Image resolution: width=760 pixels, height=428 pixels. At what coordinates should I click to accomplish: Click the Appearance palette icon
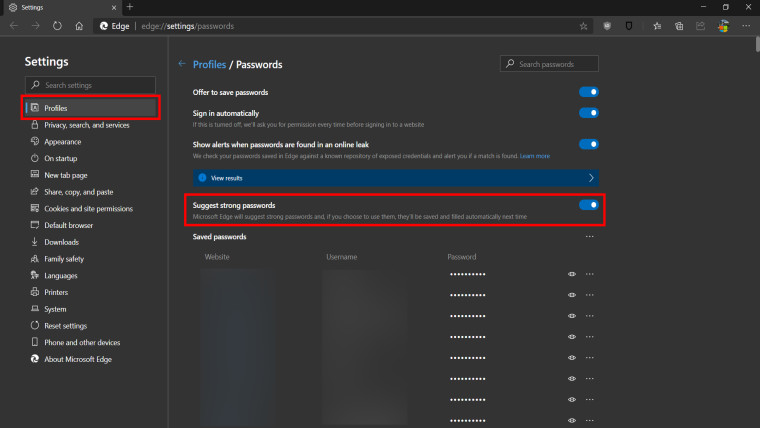(34, 142)
